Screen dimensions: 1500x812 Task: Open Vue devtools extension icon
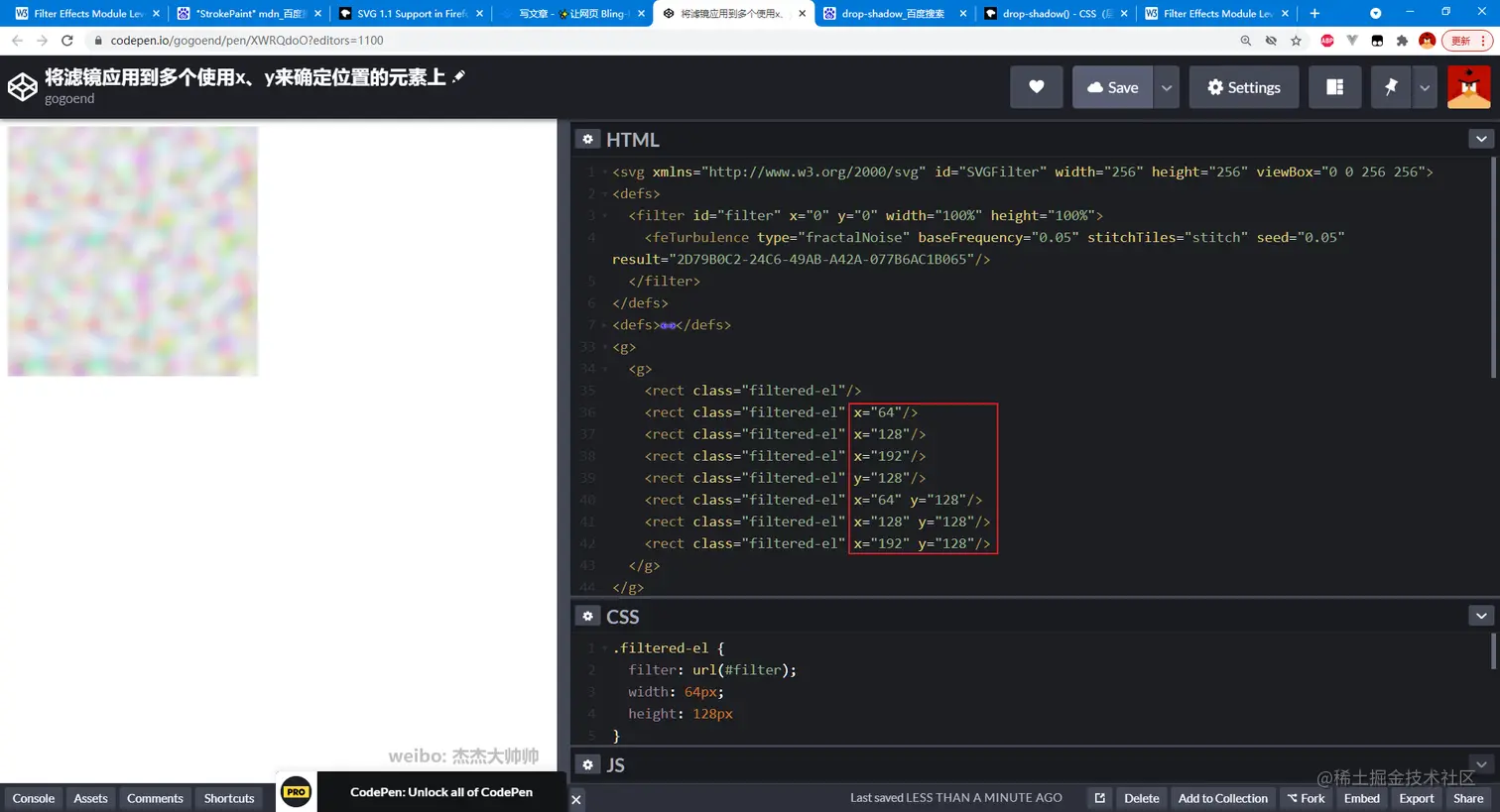tap(1352, 41)
